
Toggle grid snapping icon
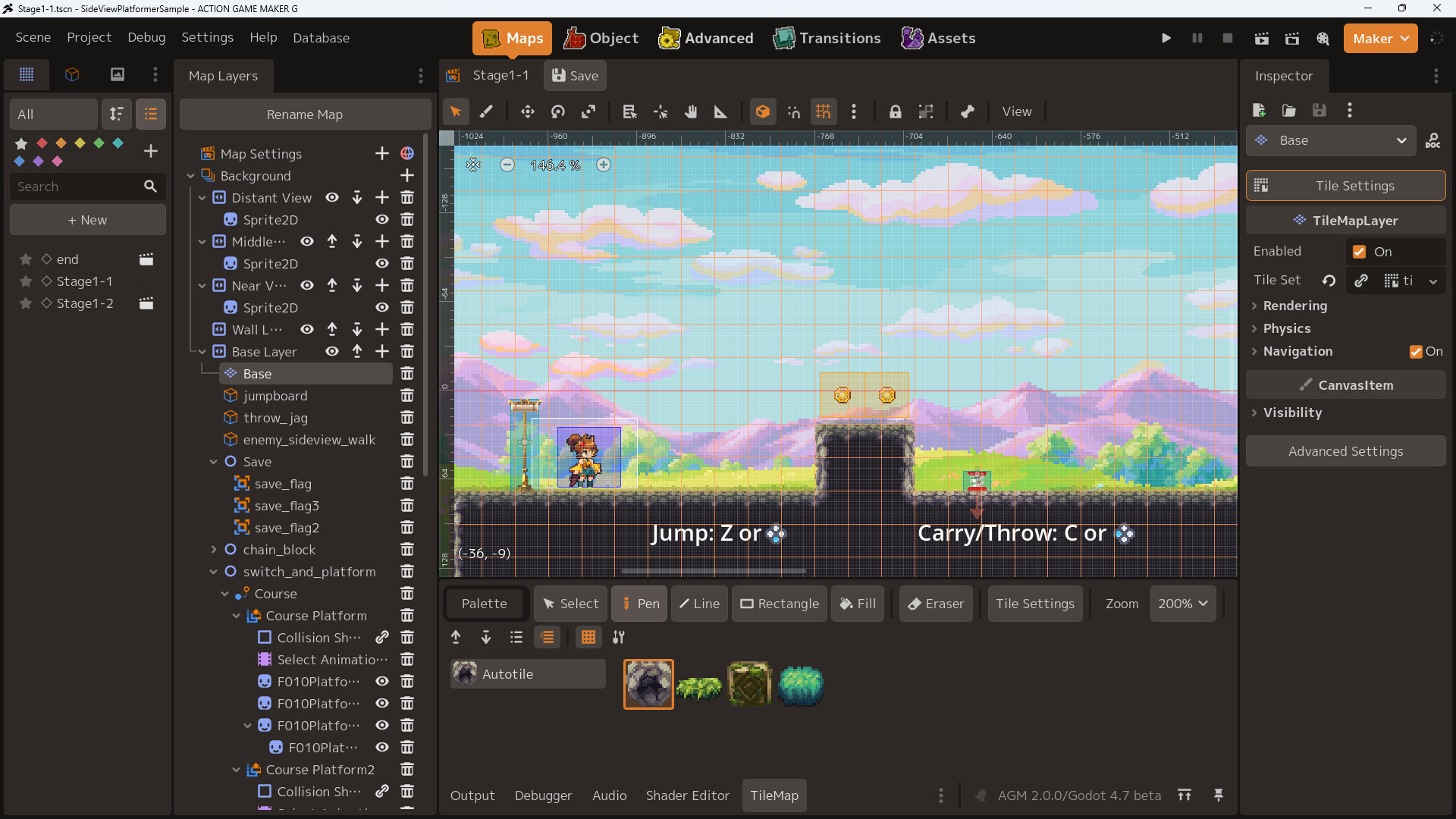tap(824, 111)
